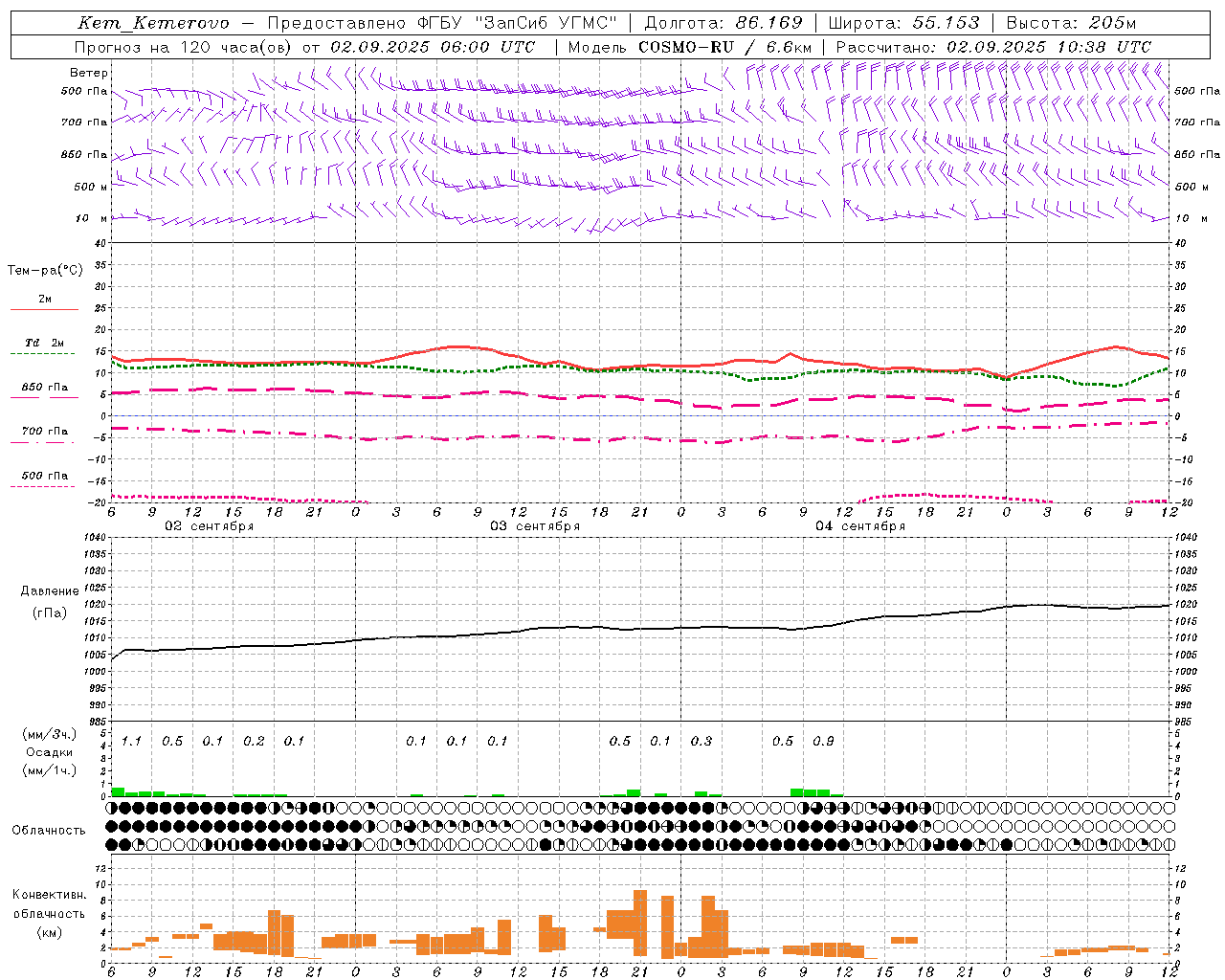Click the date label 02 сентября
Image resolution: width=1225 pixels, height=980 pixels.
click(210, 526)
